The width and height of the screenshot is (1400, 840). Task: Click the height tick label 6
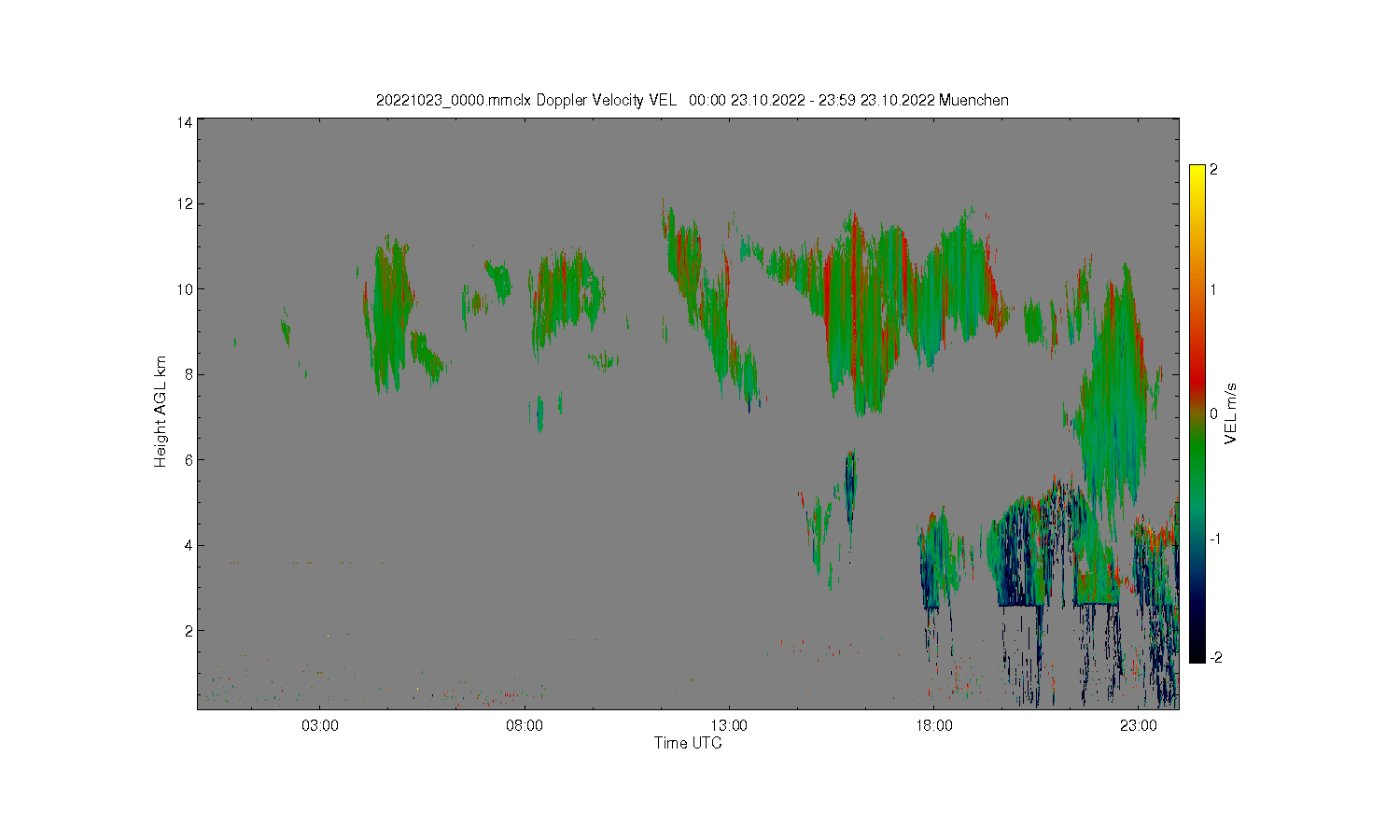pos(188,460)
